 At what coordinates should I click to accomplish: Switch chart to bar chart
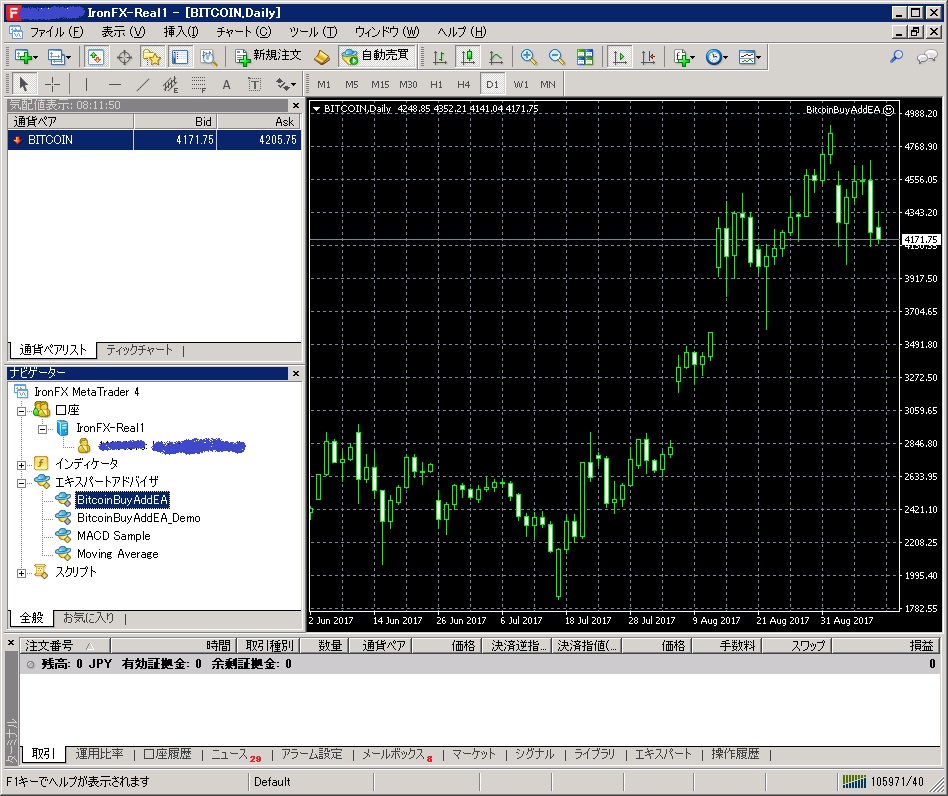[440, 57]
